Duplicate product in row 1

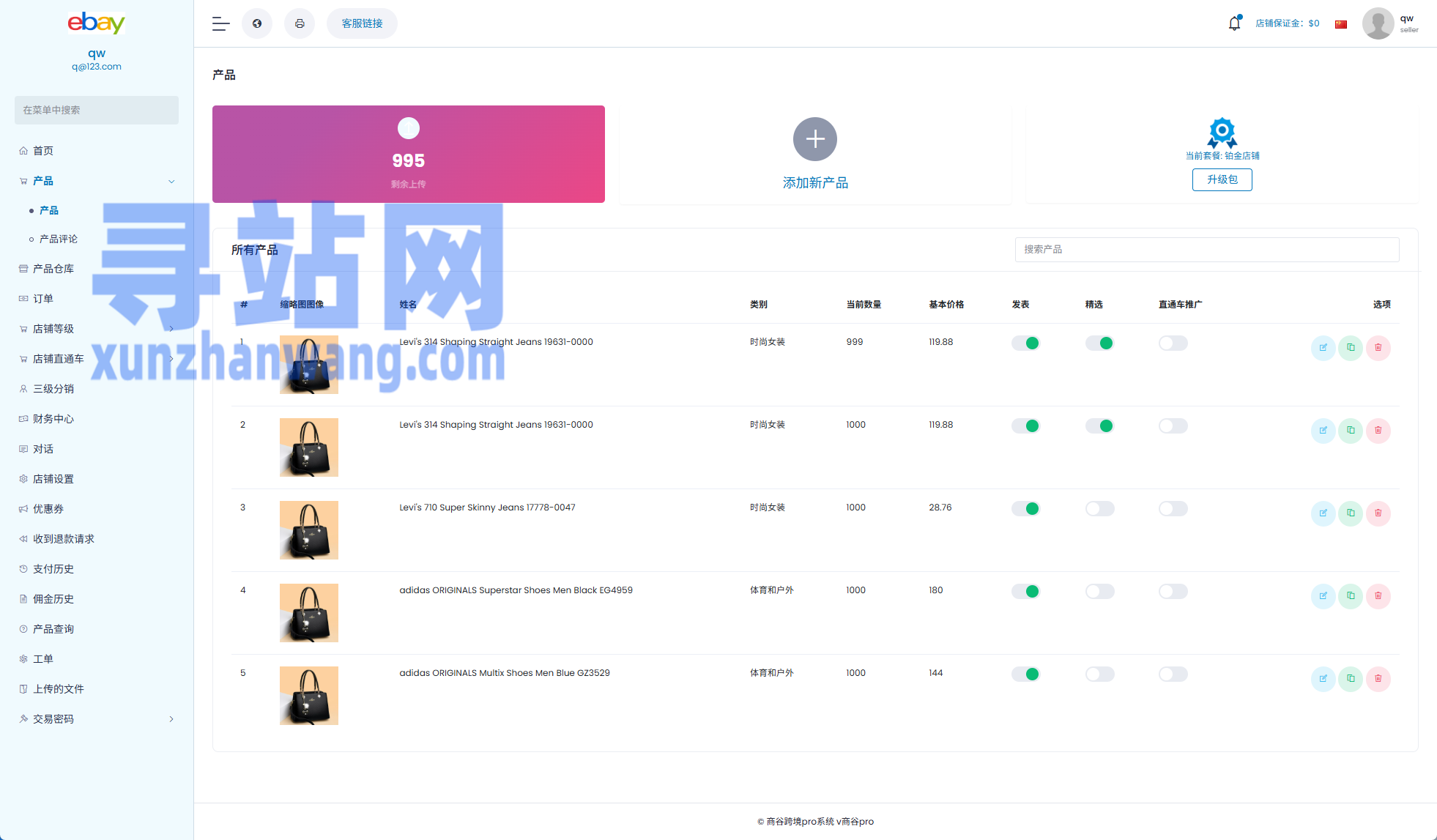tap(1351, 348)
